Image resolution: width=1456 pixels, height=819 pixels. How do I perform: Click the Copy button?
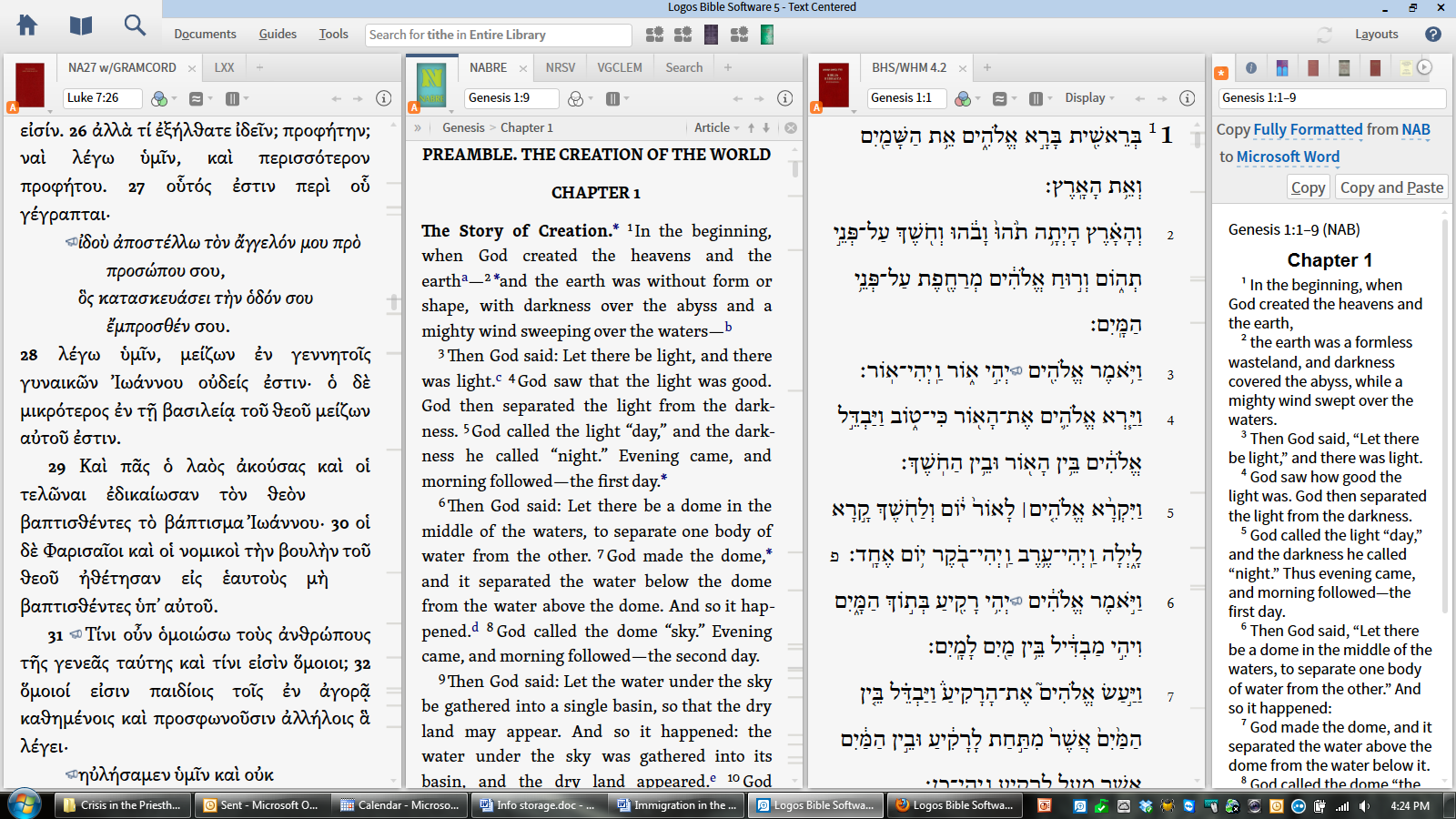click(1308, 187)
